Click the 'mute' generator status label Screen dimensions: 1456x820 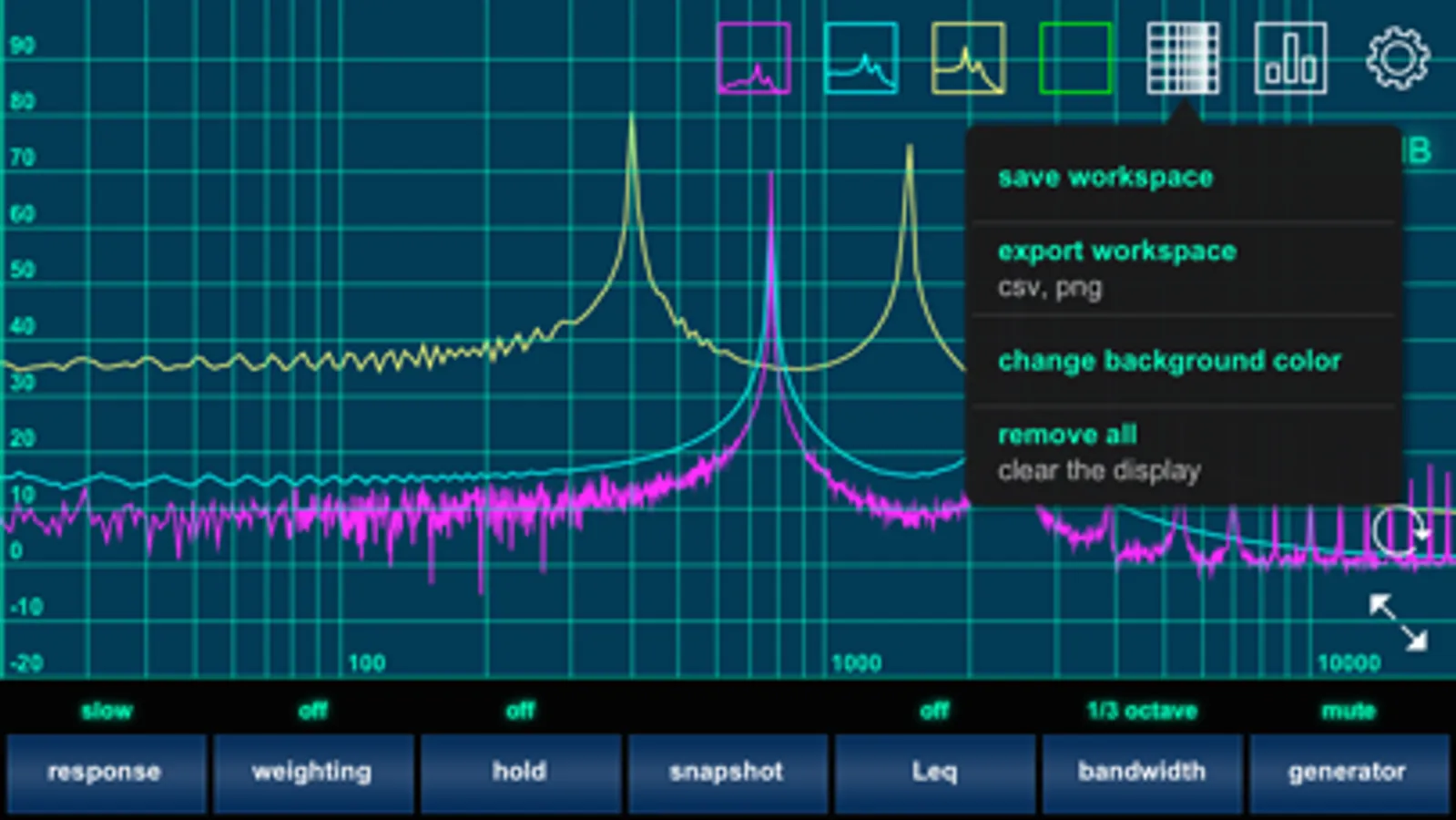click(1349, 711)
